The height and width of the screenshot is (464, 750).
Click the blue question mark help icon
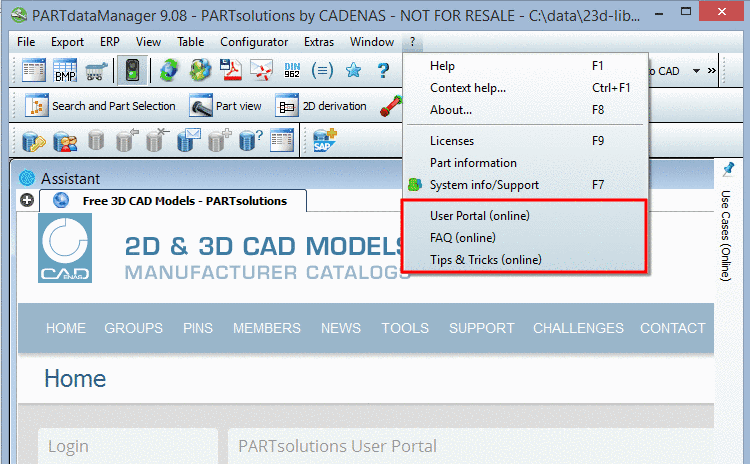pyautogui.click(x=383, y=71)
